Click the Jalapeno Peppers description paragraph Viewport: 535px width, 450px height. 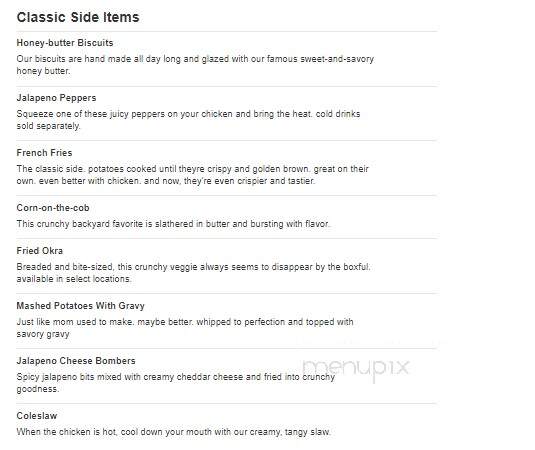click(x=188, y=120)
